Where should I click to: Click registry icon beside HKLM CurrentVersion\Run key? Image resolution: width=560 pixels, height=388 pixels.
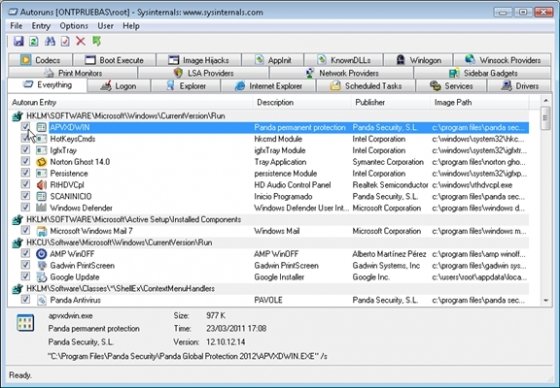point(18,116)
